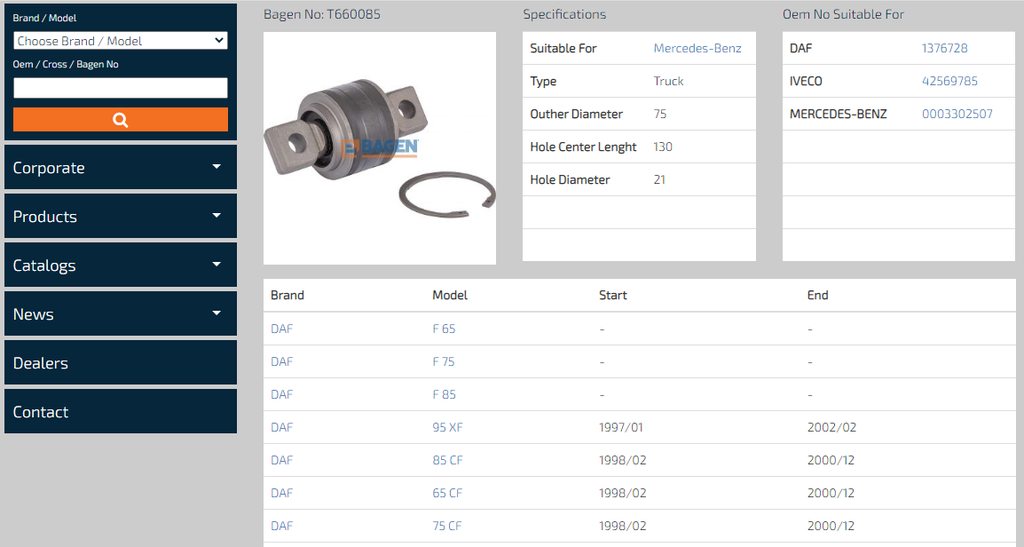The height and width of the screenshot is (547, 1024).
Task: Open the Truck type link
Action: click(668, 81)
